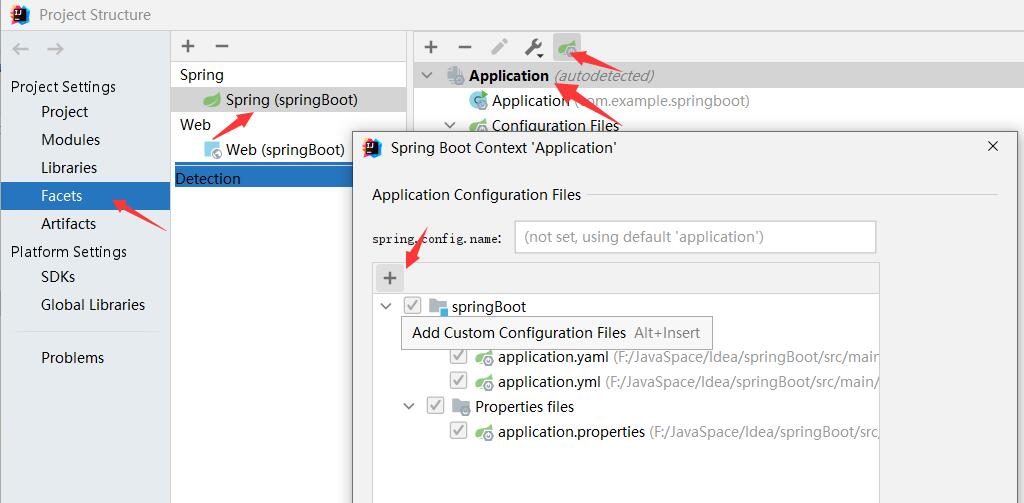Collapse the Application autodetected node
1024x503 pixels.
coord(428,76)
